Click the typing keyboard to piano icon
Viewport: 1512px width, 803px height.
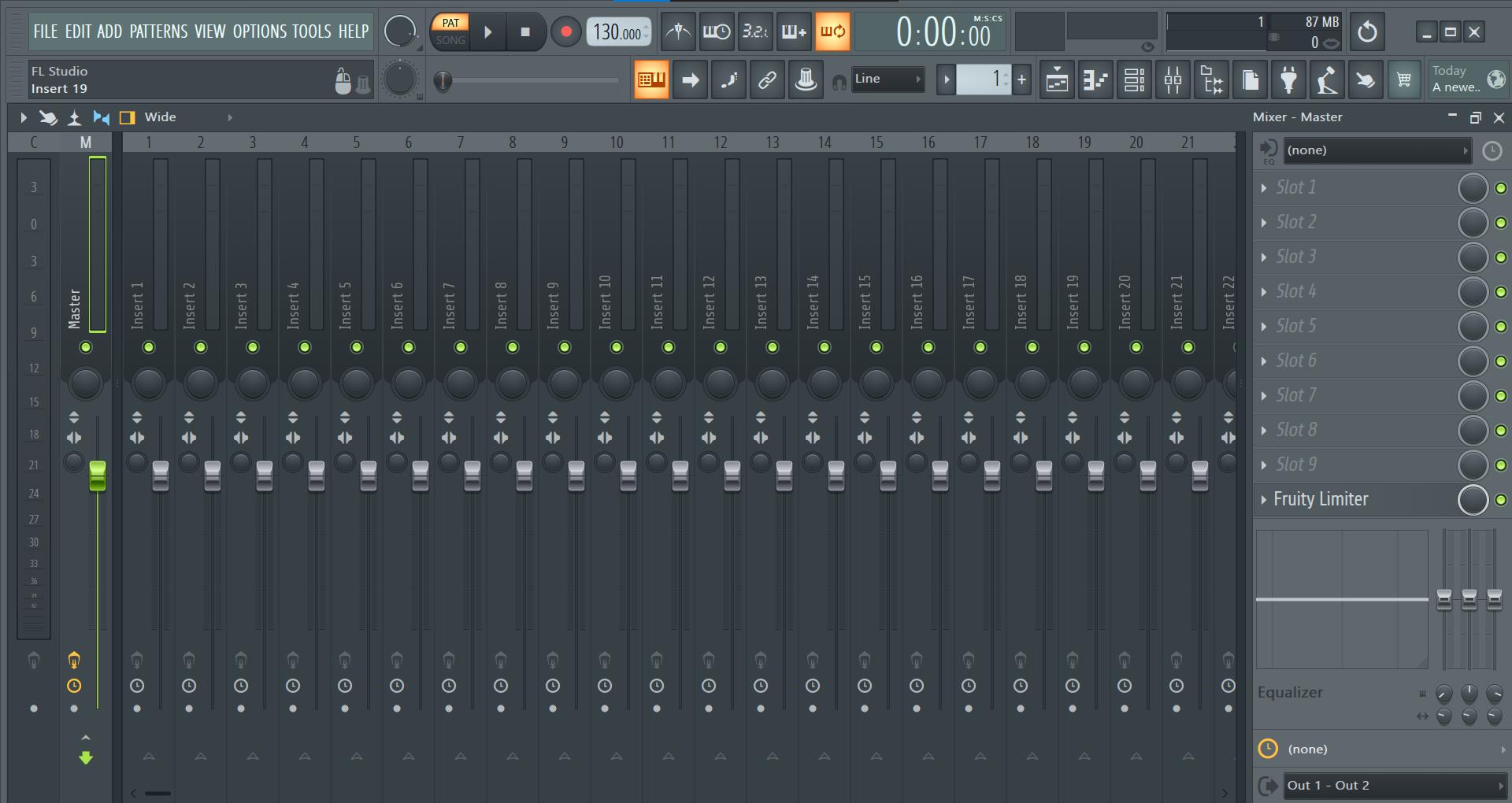(651, 80)
